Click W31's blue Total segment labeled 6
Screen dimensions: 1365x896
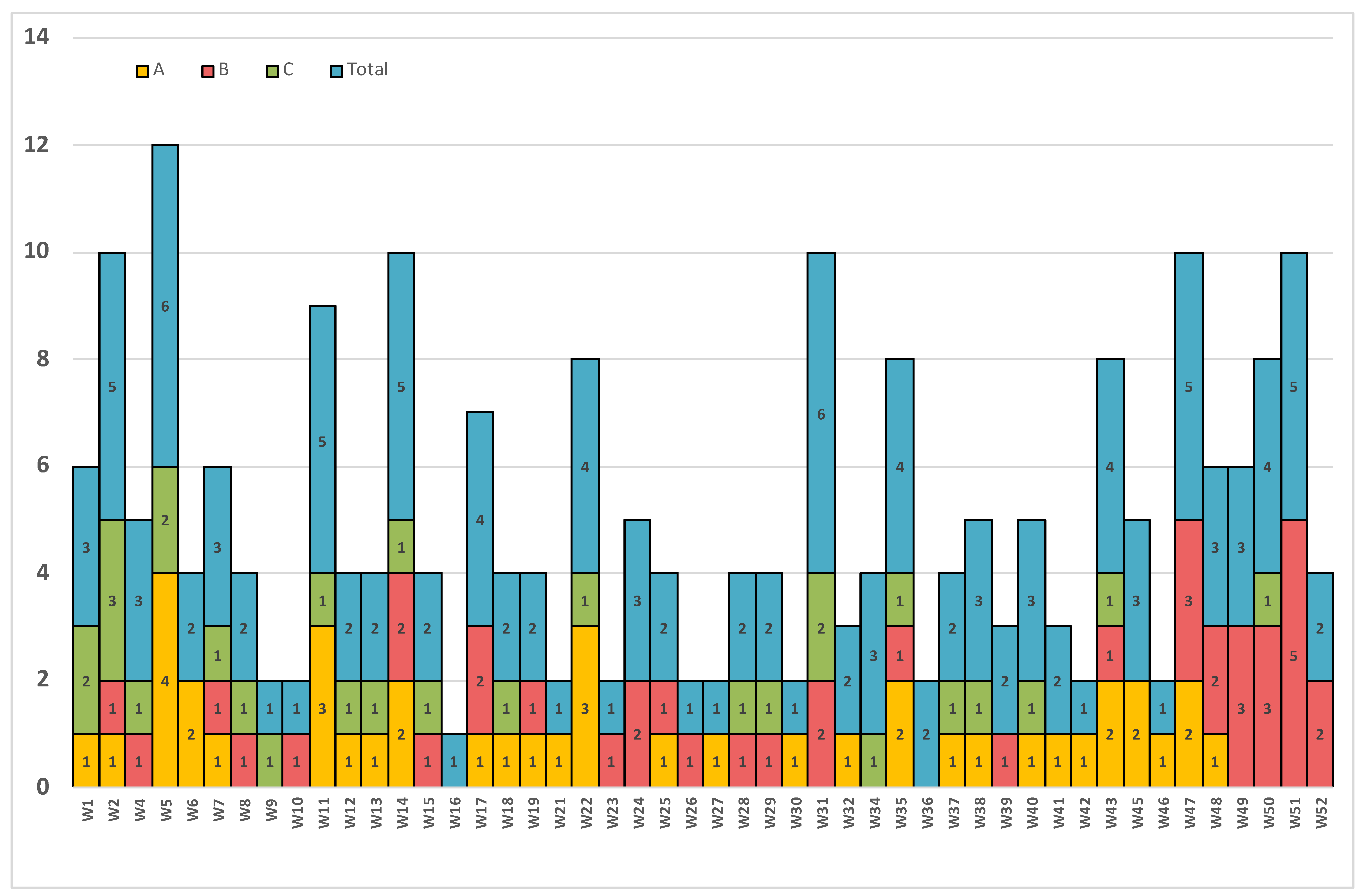pos(821,413)
